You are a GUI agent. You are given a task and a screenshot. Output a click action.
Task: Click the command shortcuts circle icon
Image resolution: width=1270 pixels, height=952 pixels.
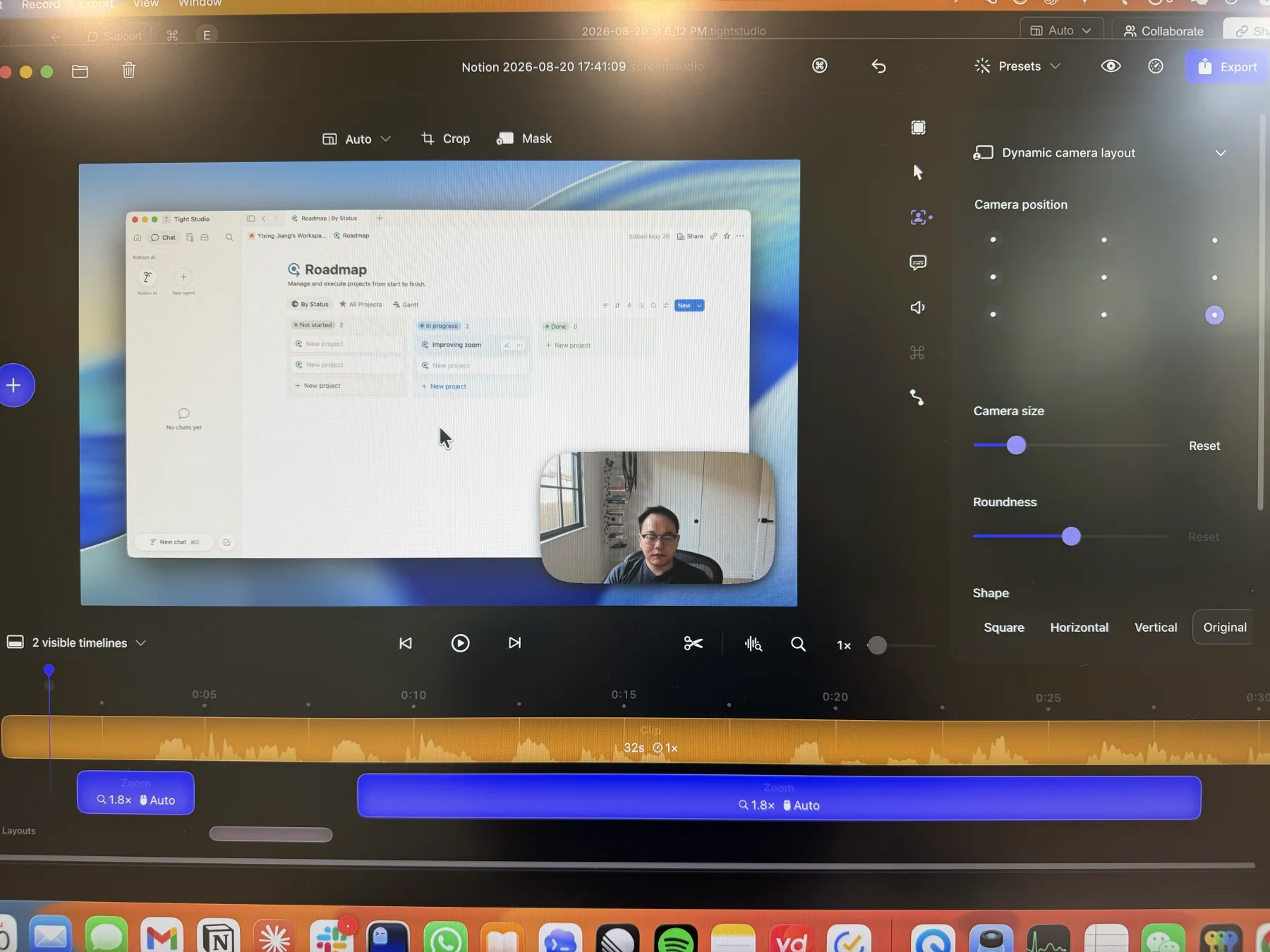click(819, 66)
